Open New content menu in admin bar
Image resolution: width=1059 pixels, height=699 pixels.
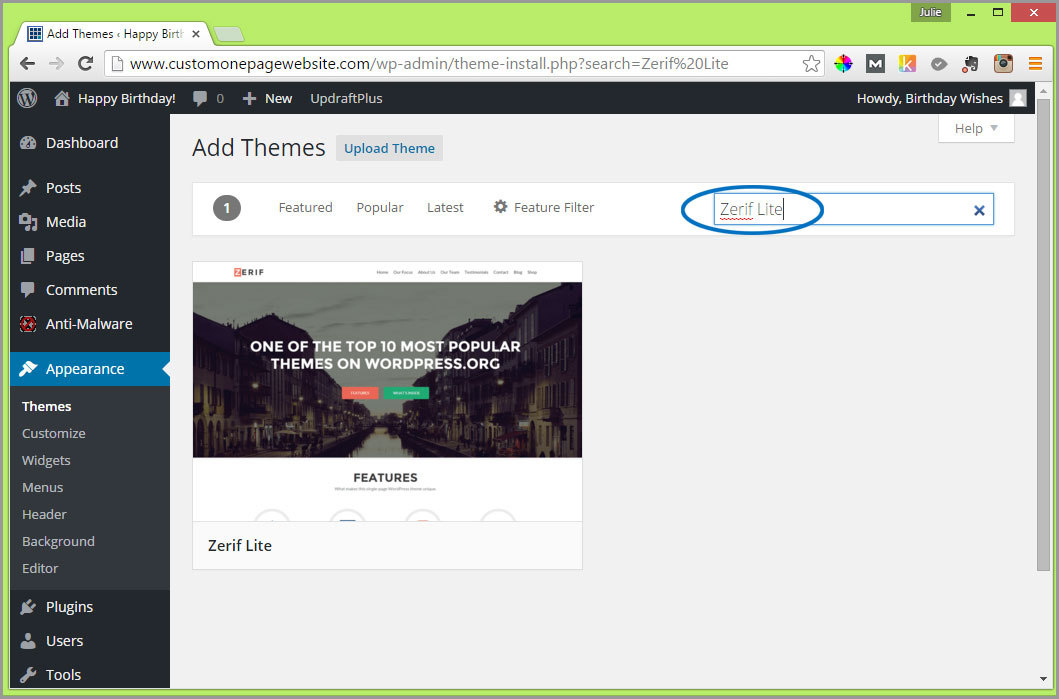[267, 99]
